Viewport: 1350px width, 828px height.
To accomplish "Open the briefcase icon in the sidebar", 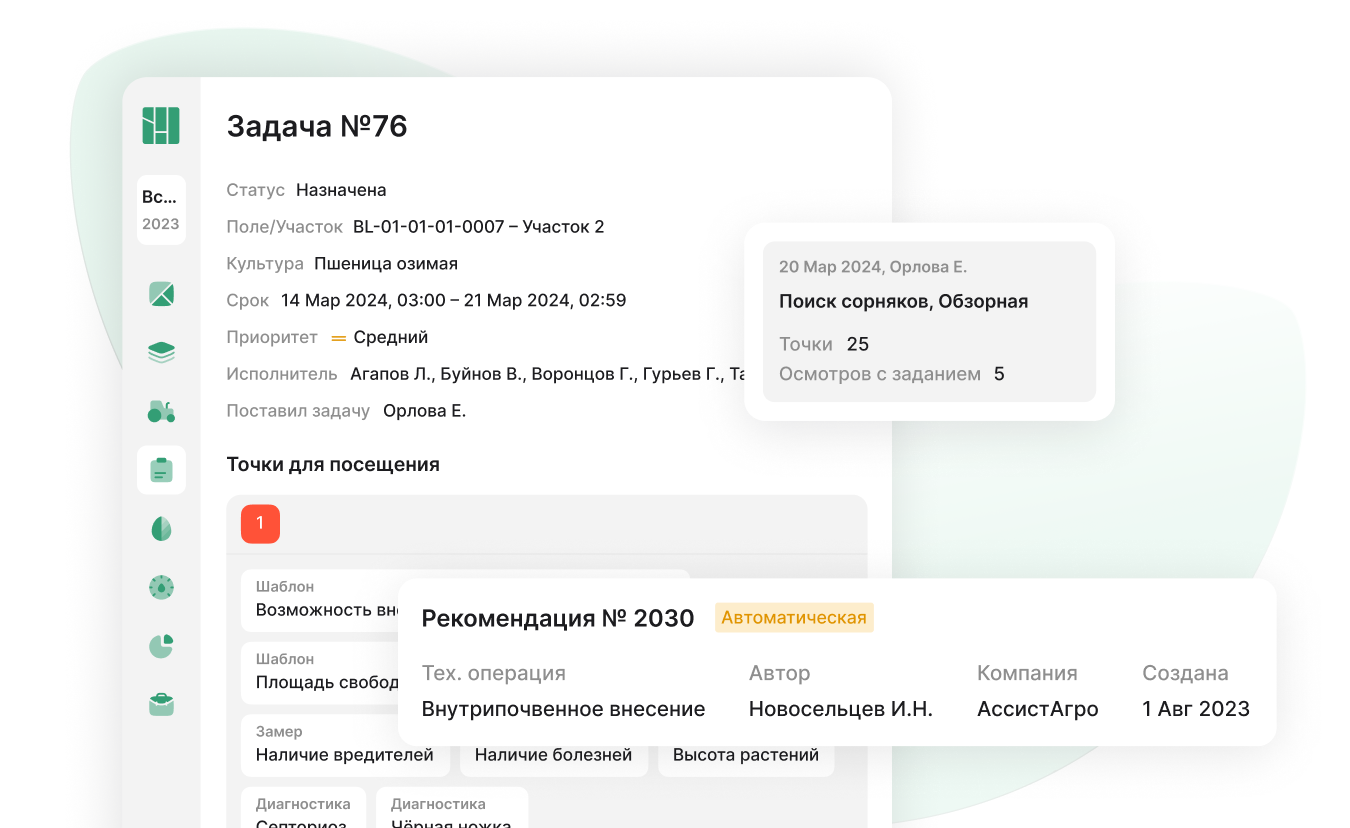I will (161, 704).
